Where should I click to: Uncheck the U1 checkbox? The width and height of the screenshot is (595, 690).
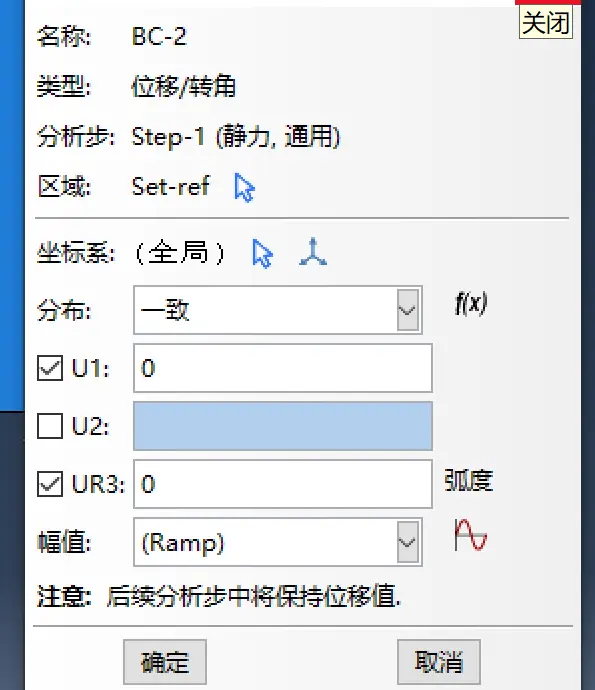pos(50,368)
